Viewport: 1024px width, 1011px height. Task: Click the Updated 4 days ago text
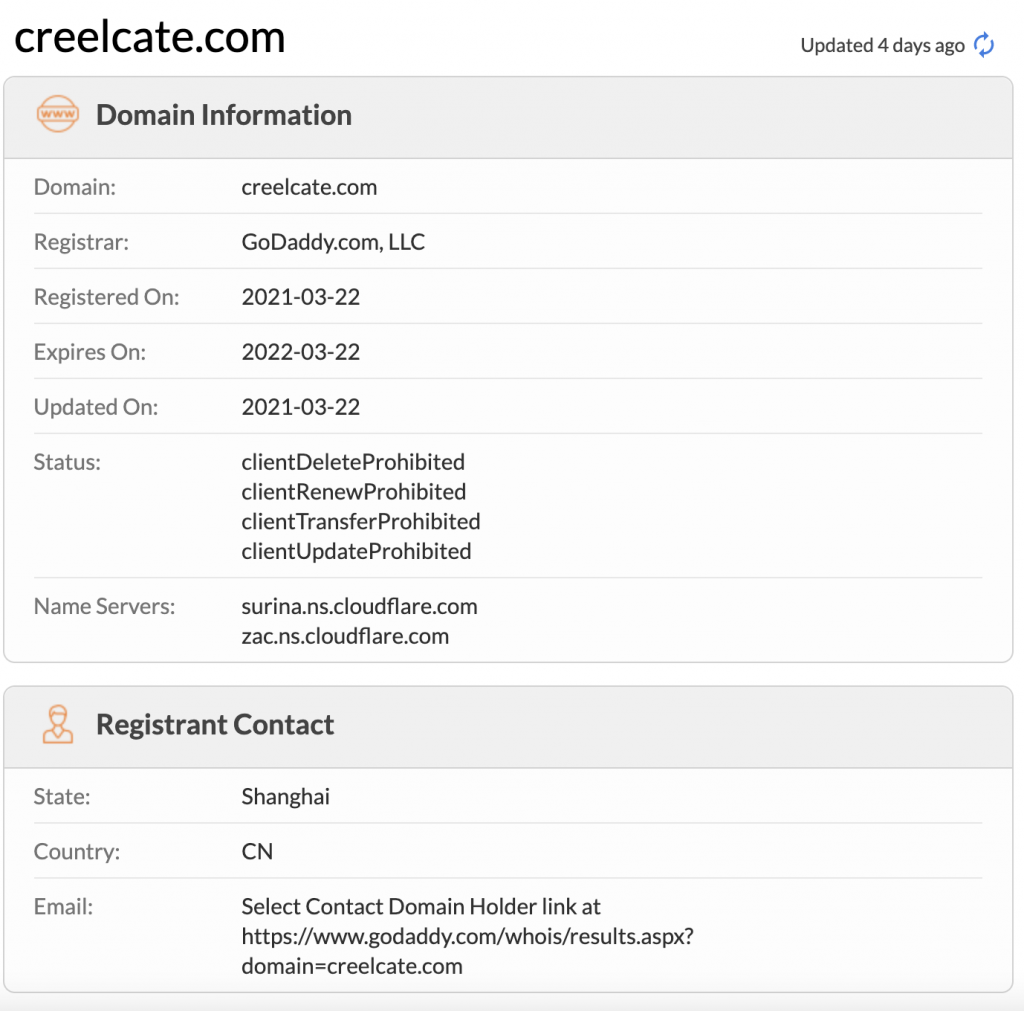(882, 45)
